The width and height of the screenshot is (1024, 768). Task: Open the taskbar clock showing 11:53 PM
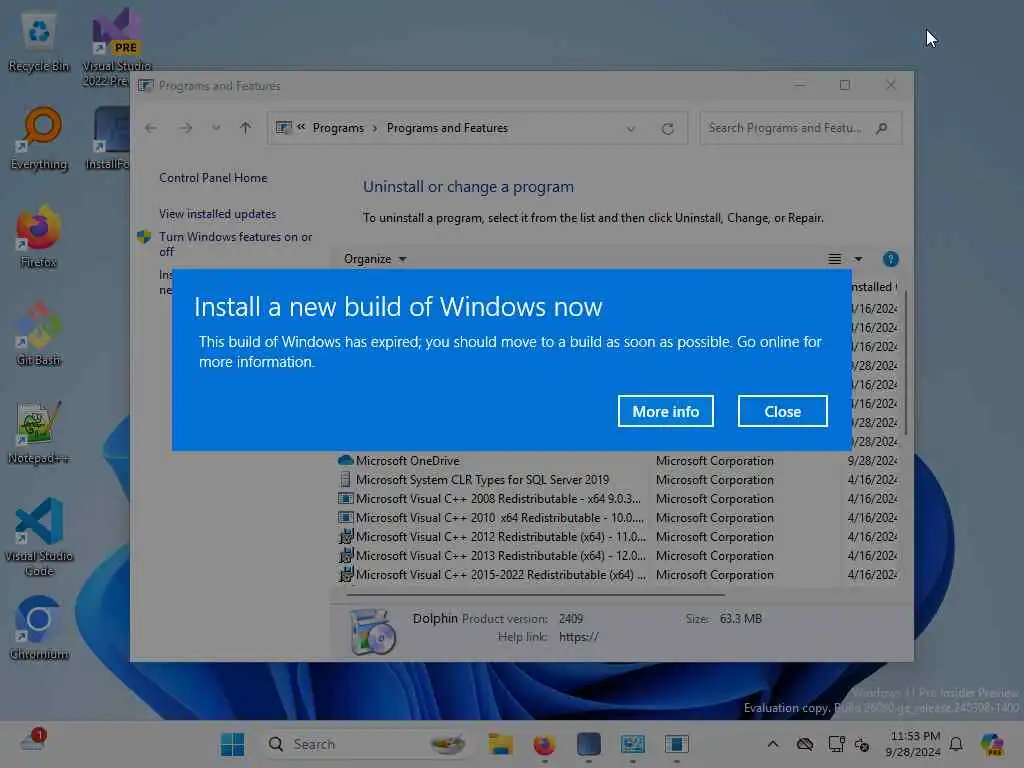click(915, 744)
